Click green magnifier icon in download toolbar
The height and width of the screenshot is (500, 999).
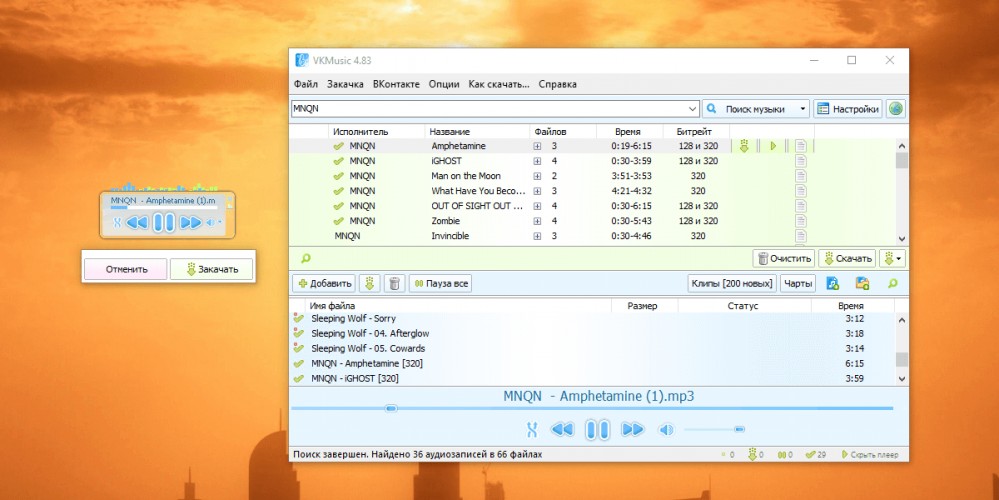click(x=893, y=283)
